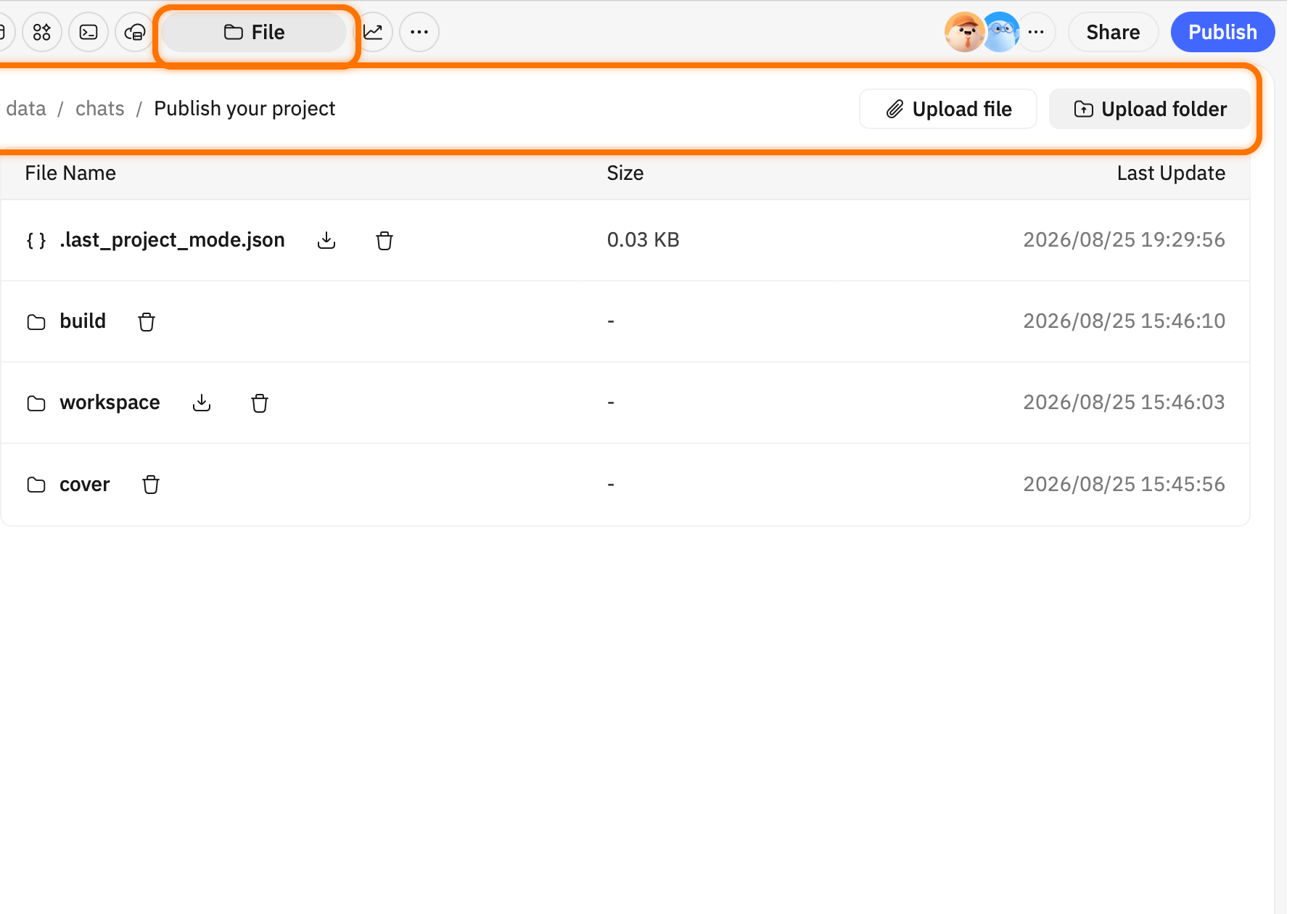
Task: Click the orange-capped chicken avatar
Action: coord(964,32)
